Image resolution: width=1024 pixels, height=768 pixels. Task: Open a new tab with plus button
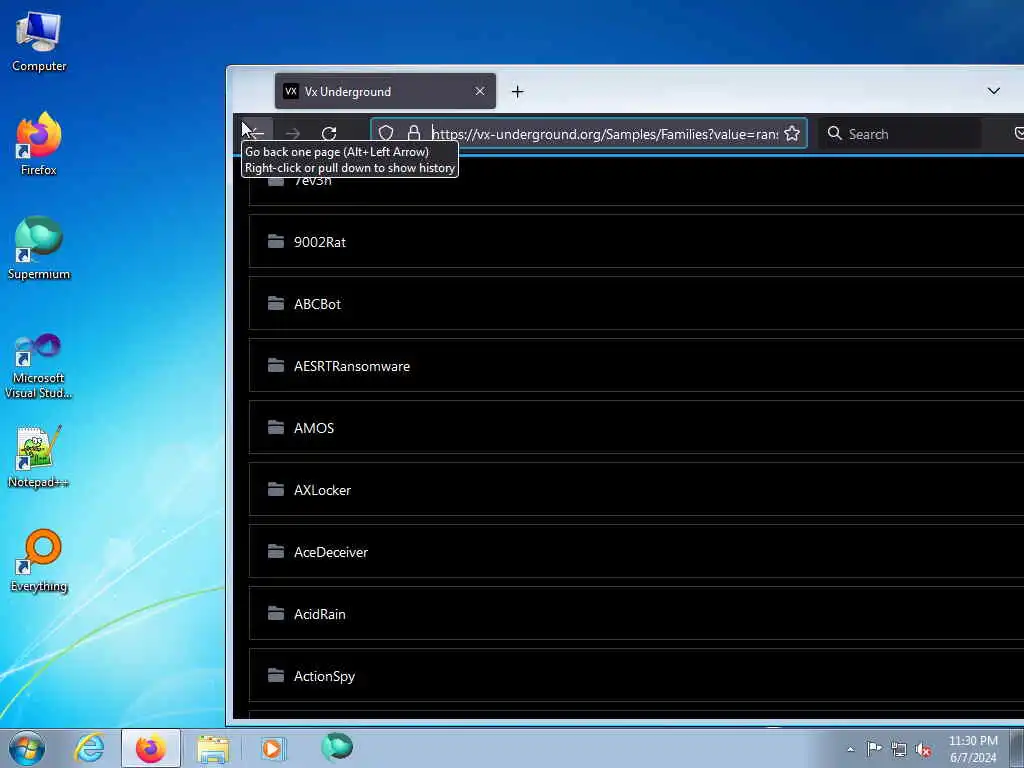pos(517,92)
